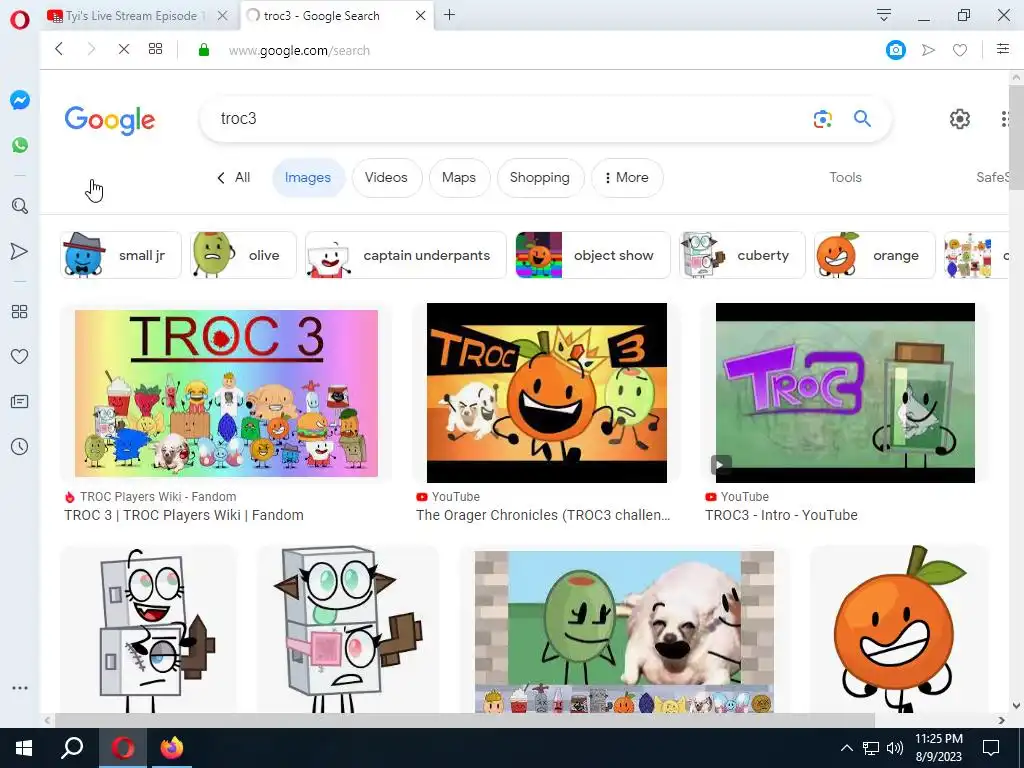Viewport: 1024px width, 768px height.
Task: Open the sidebar three-dot setup menu
Action: [x=20, y=688]
